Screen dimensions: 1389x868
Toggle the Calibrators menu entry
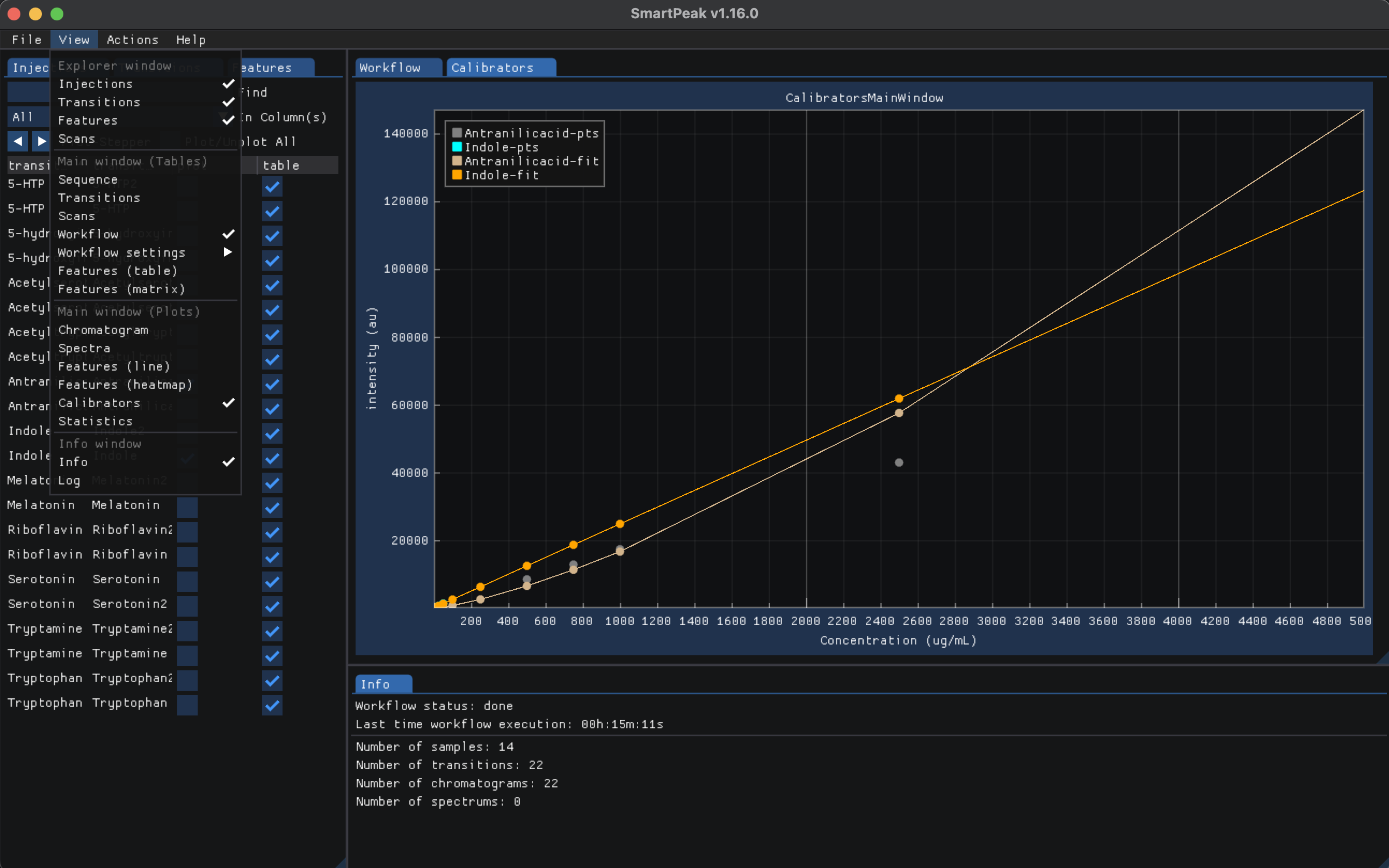144,403
